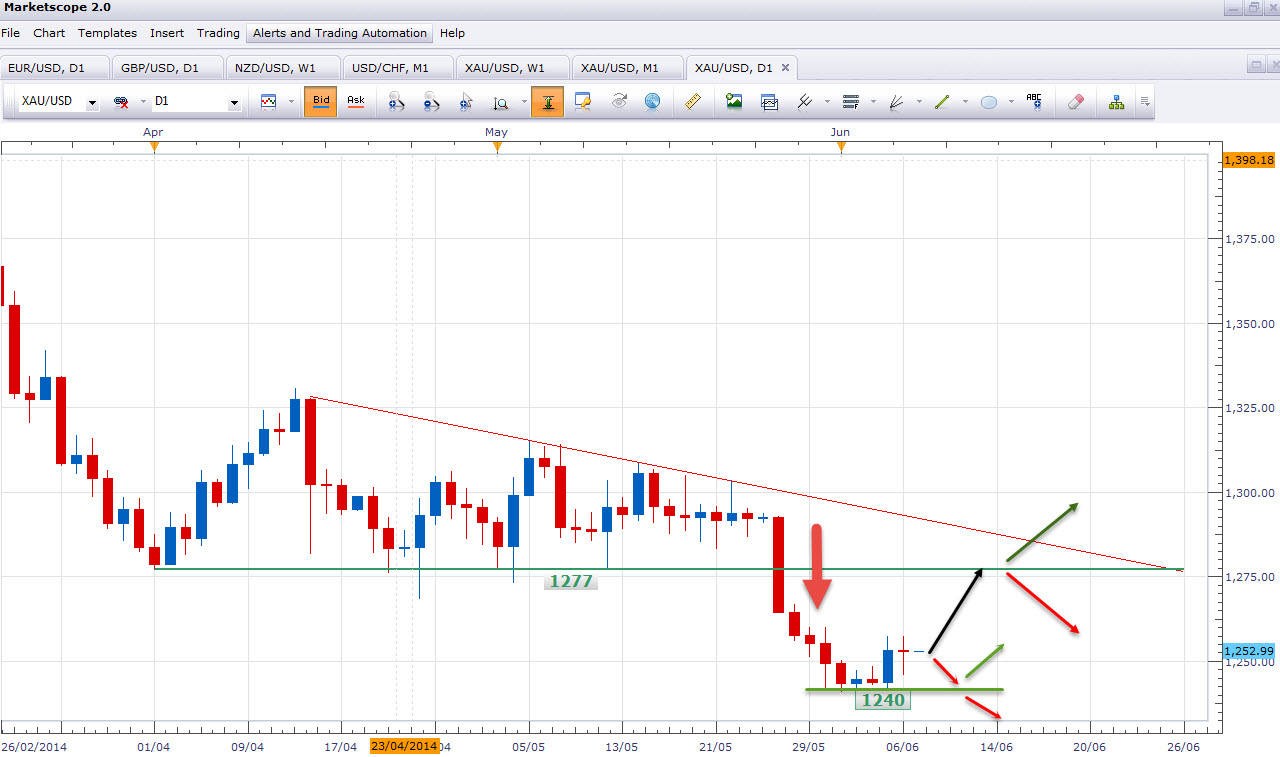Click the 1240 support level label

[x=883, y=700]
